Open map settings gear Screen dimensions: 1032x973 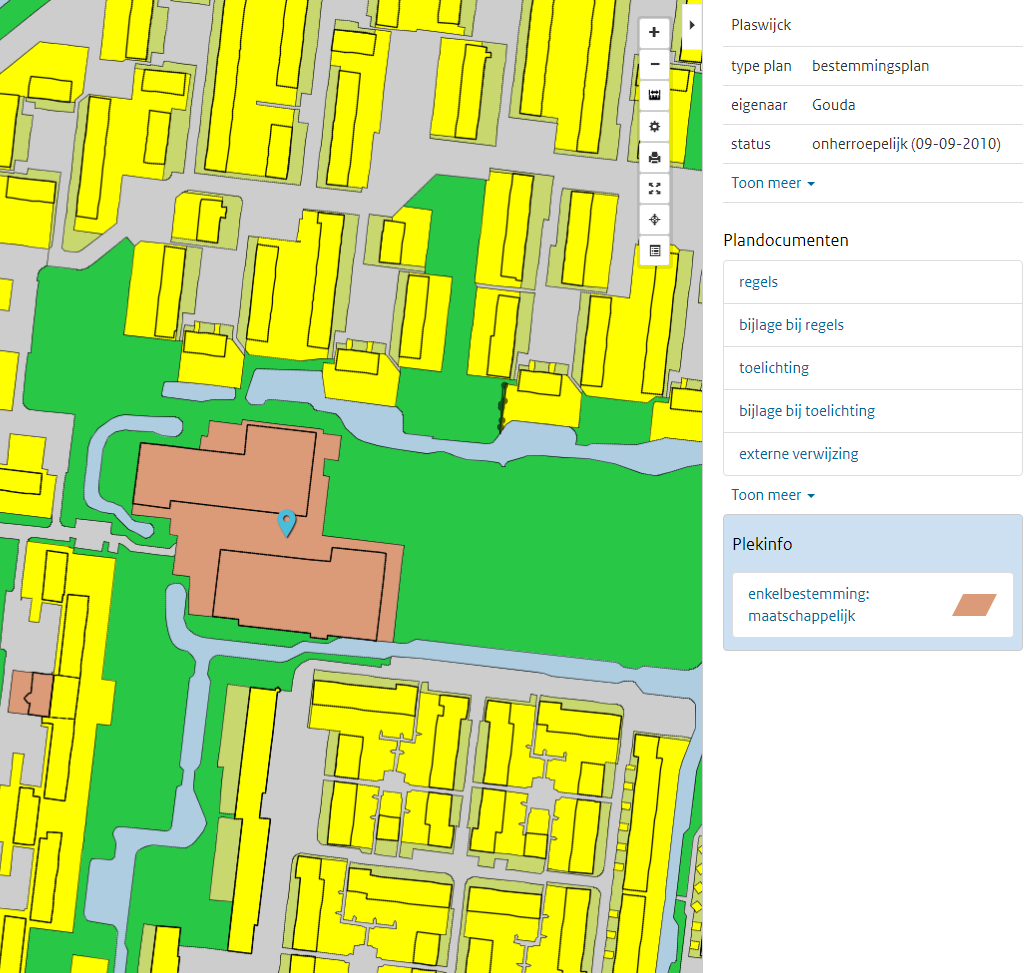[x=654, y=126]
